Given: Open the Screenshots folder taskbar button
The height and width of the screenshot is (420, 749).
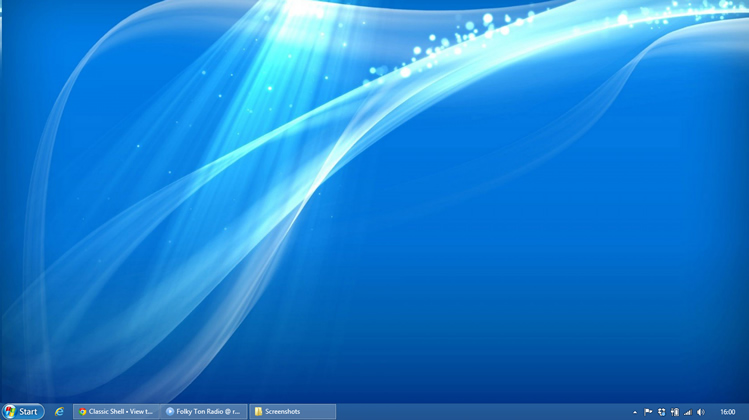Looking at the screenshot, I should click(x=292, y=411).
